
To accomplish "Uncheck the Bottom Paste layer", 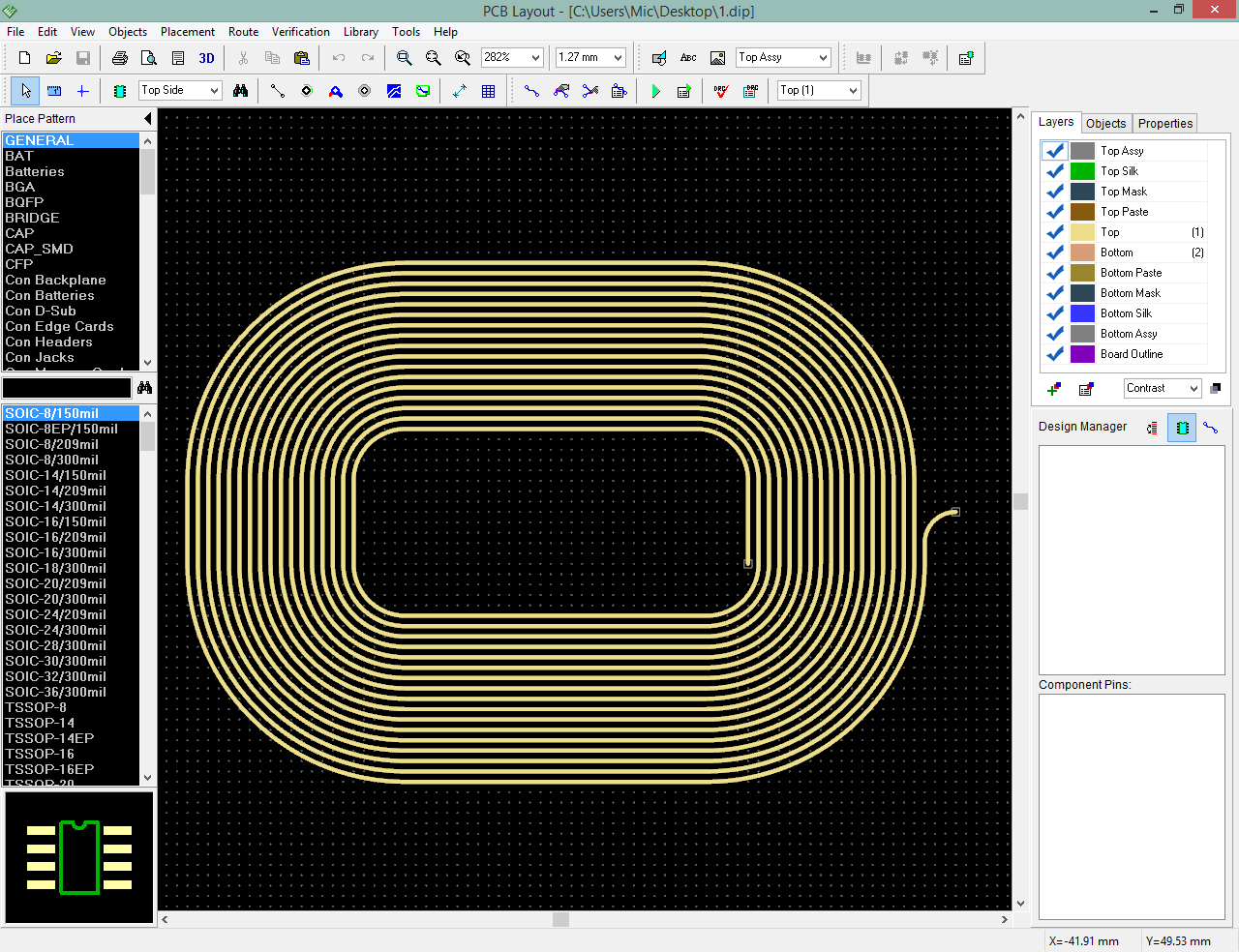I will pyautogui.click(x=1055, y=273).
